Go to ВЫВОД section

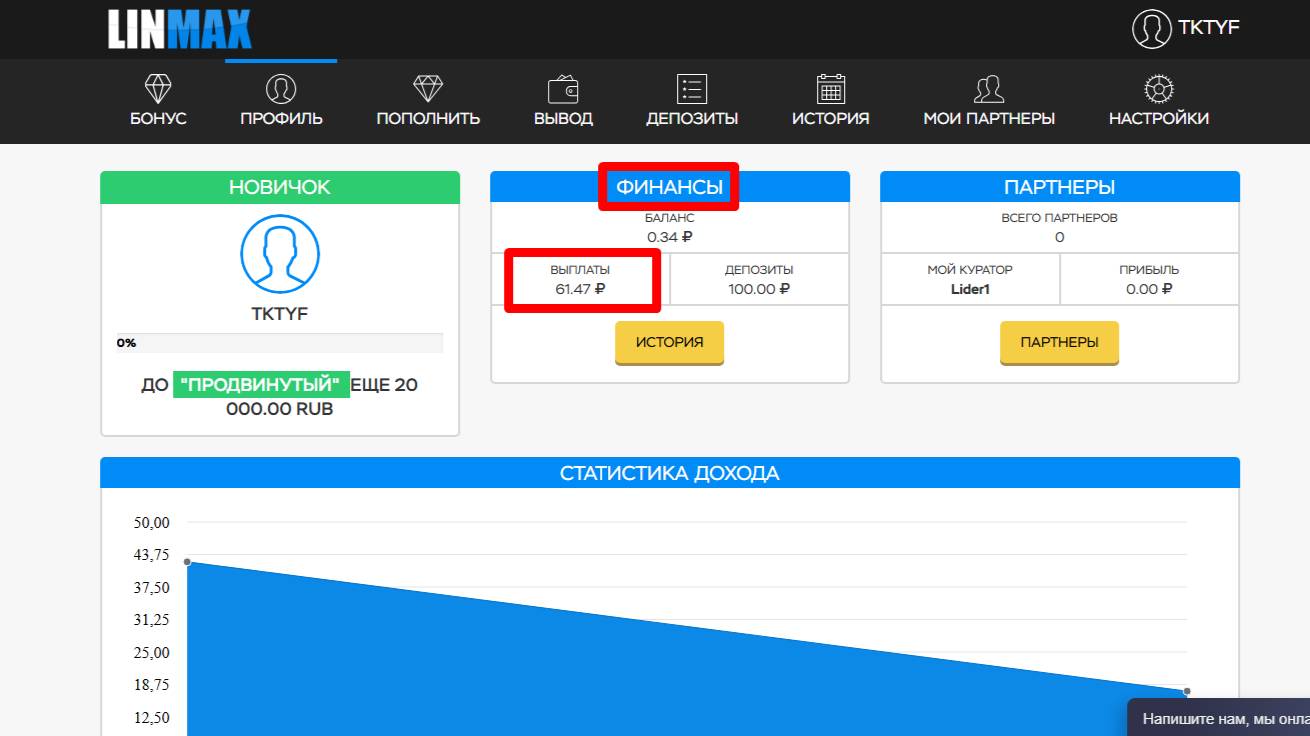click(563, 118)
